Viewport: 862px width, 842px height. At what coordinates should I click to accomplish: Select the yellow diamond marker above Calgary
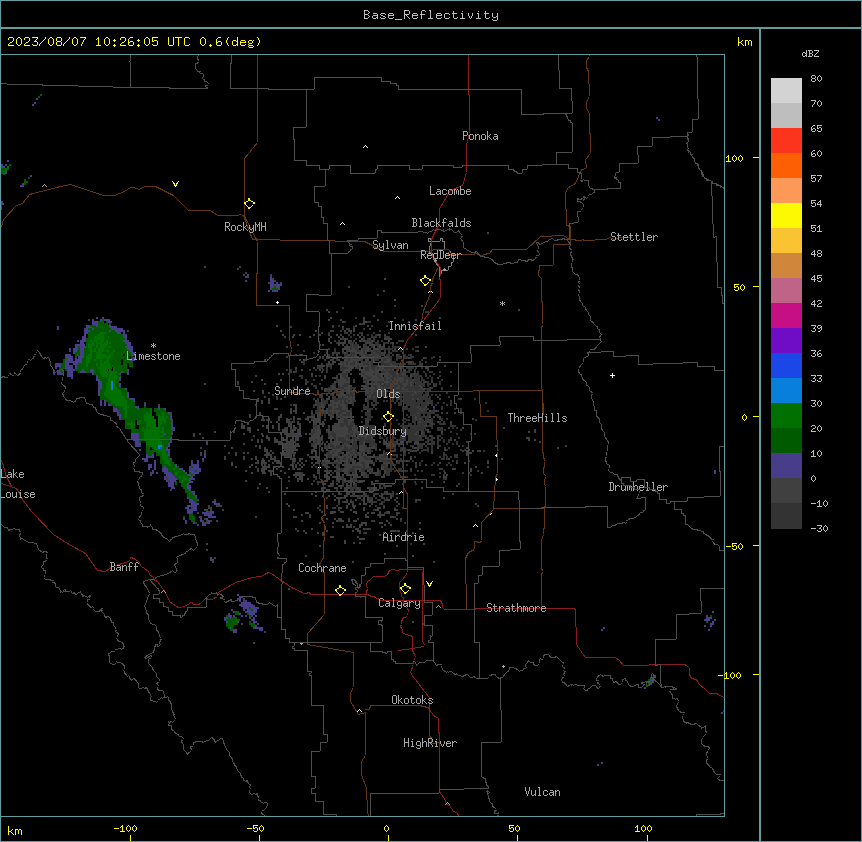[405, 589]
